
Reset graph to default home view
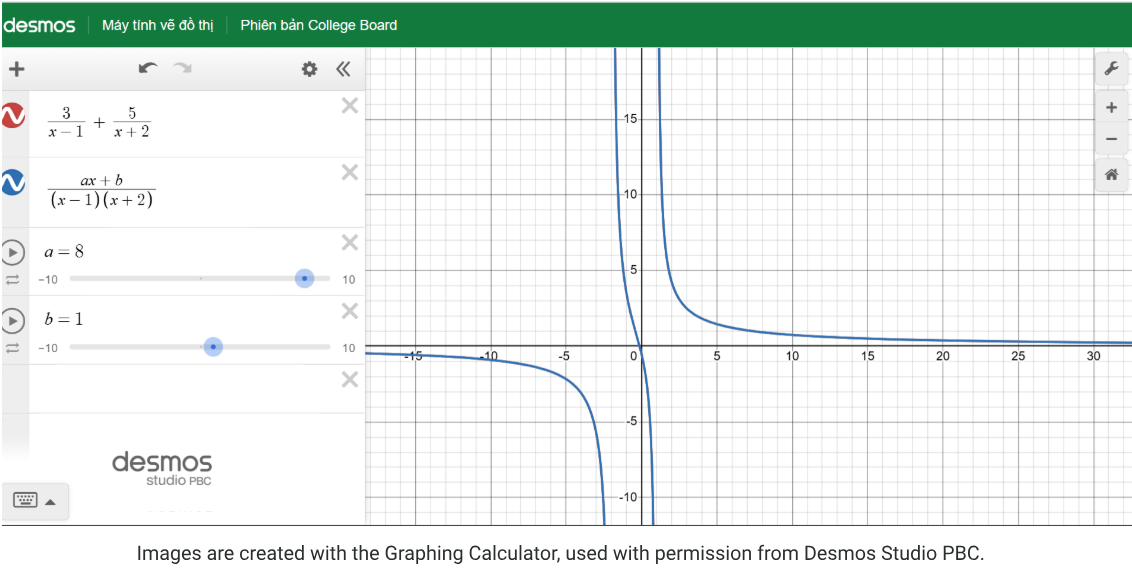tap(1111, 175)
